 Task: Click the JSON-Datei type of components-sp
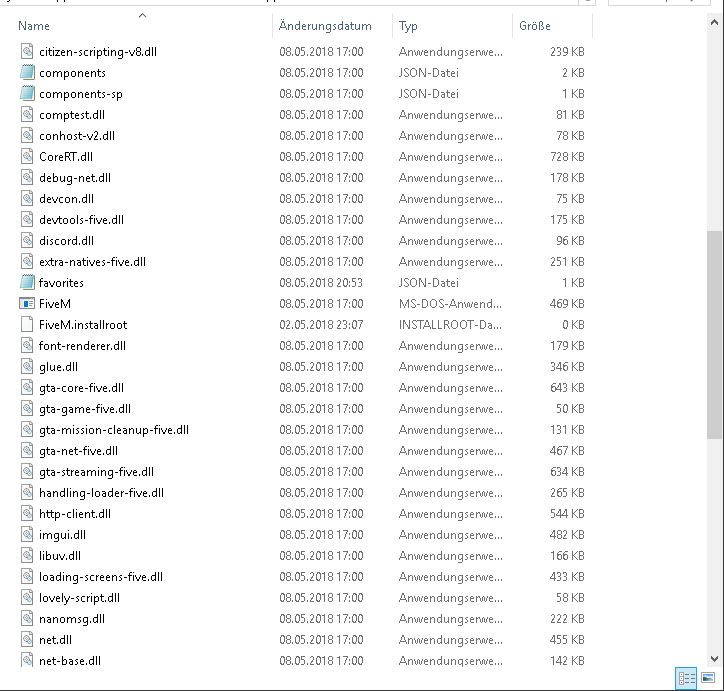[428, 94]
